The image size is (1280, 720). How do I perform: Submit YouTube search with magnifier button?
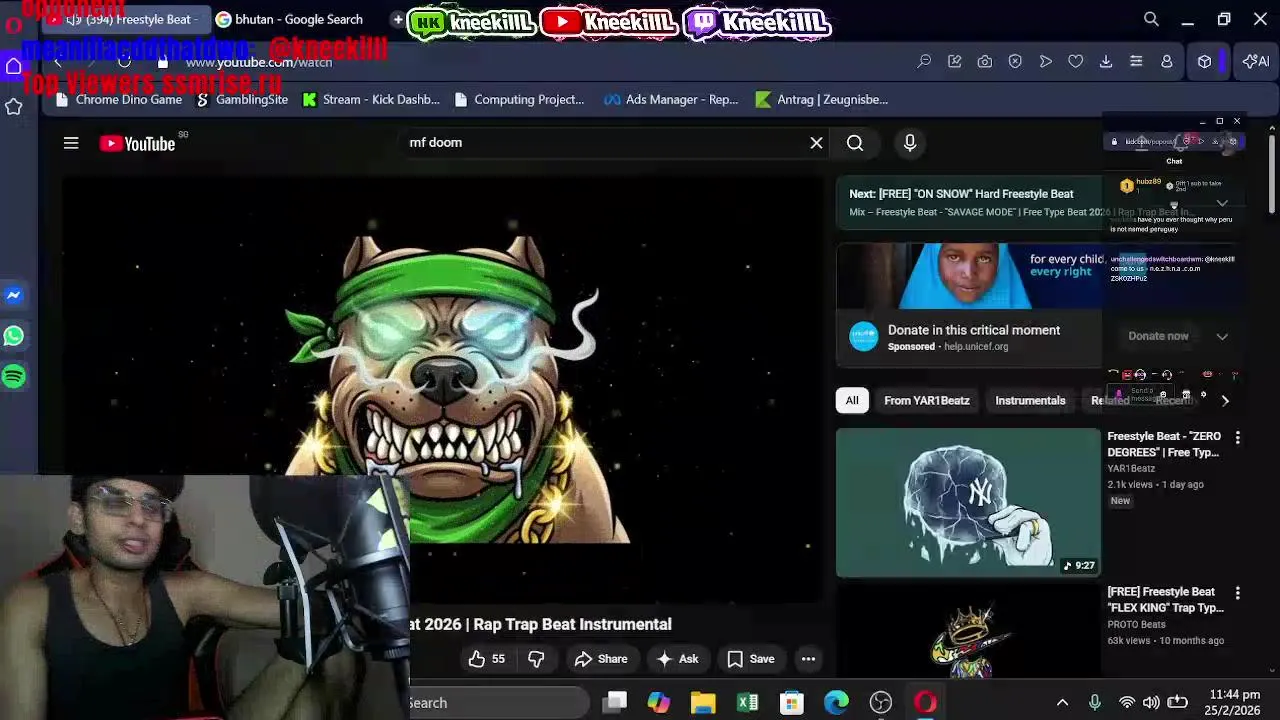[x=855, y=143]
